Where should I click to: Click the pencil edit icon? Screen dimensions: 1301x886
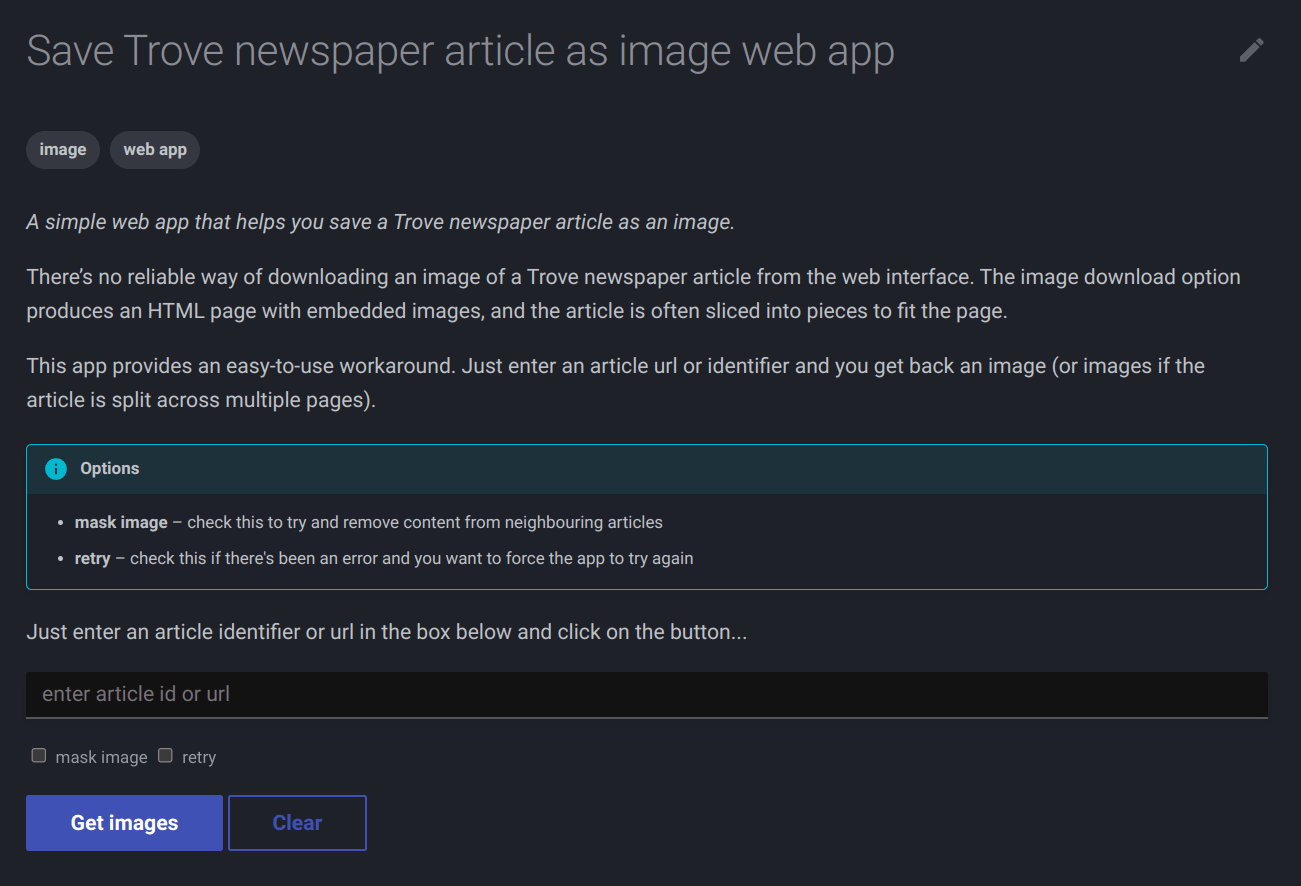[1251, 50]
